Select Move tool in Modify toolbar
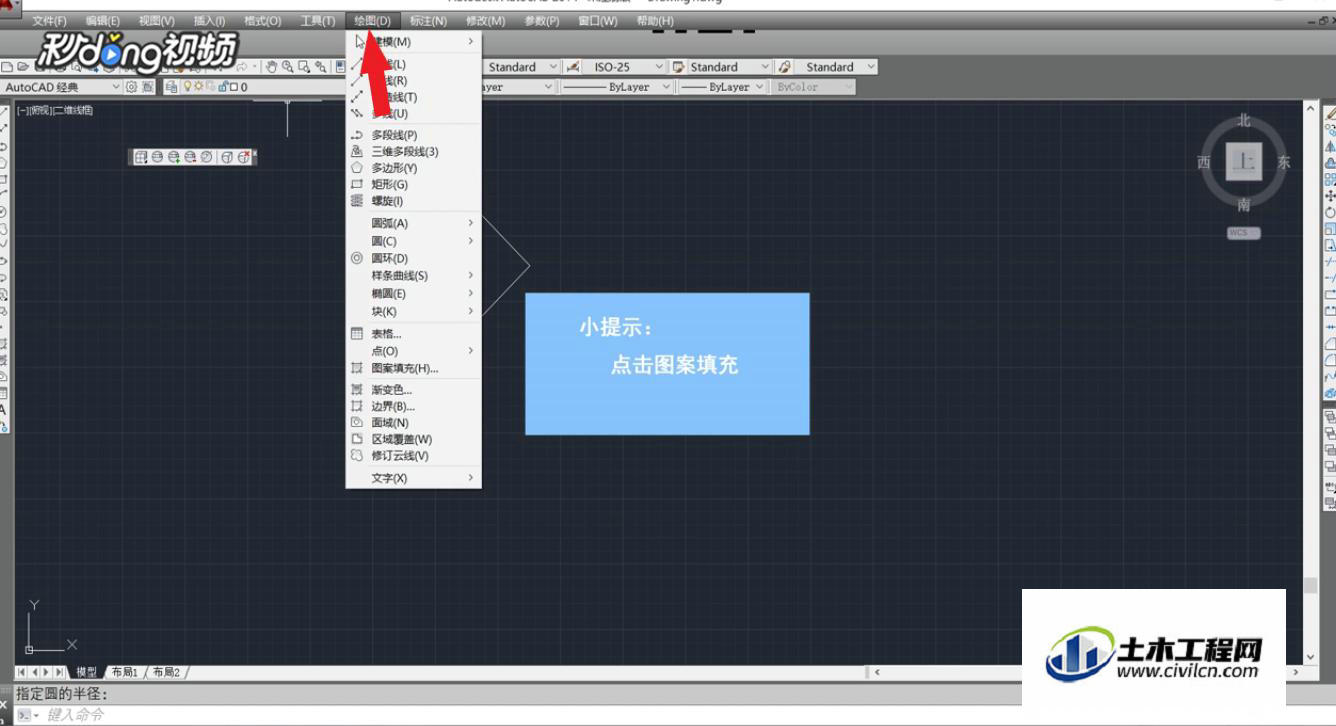The image size is (1336, 726). coord(1329,196)
